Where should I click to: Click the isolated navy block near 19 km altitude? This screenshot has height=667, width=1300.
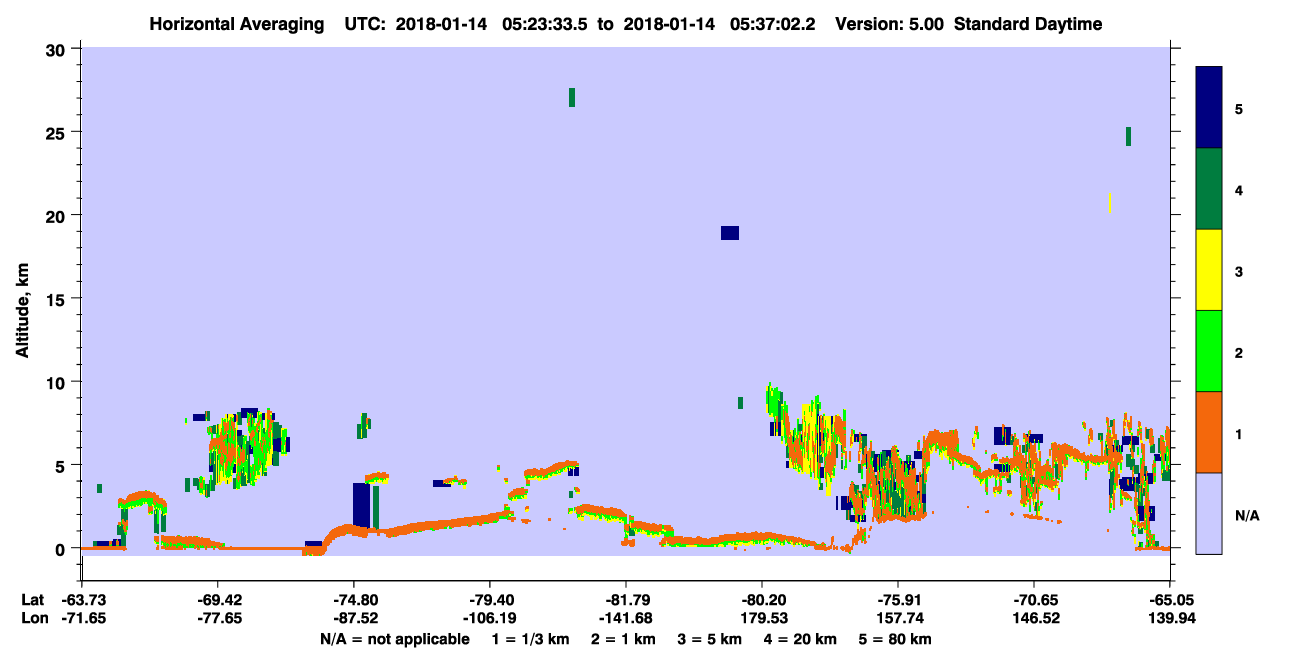730,233
